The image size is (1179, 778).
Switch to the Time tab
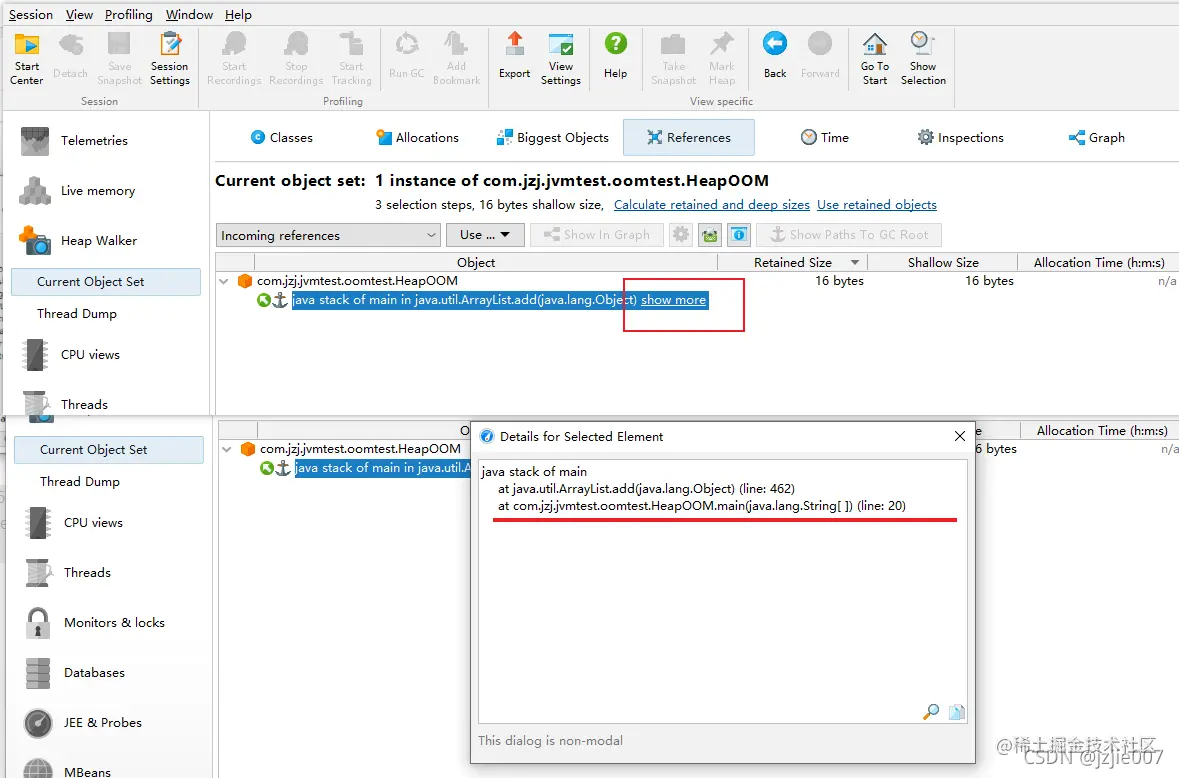(825, 138)
